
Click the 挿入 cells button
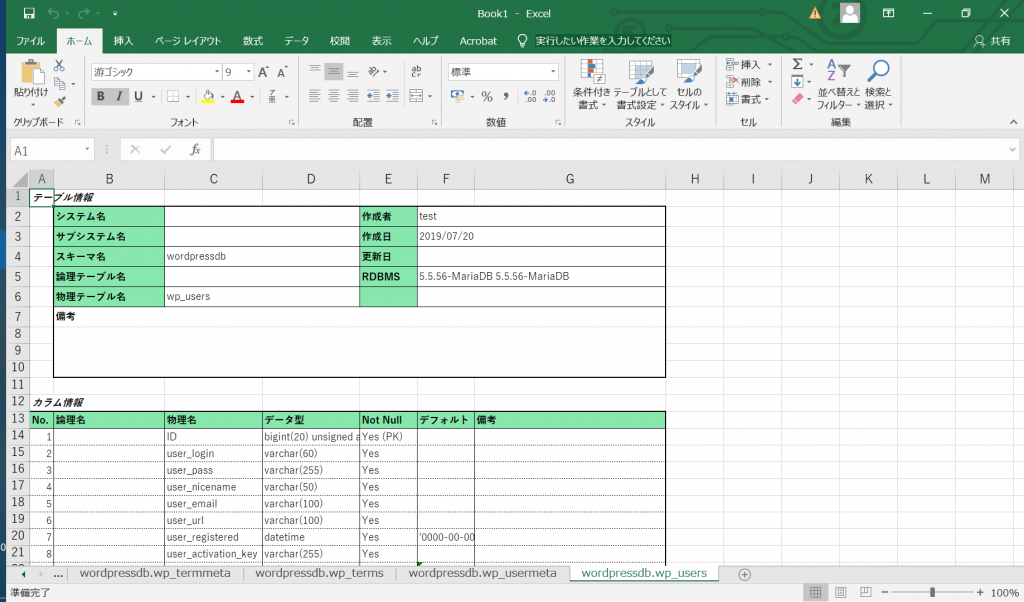tap(750, 65)
